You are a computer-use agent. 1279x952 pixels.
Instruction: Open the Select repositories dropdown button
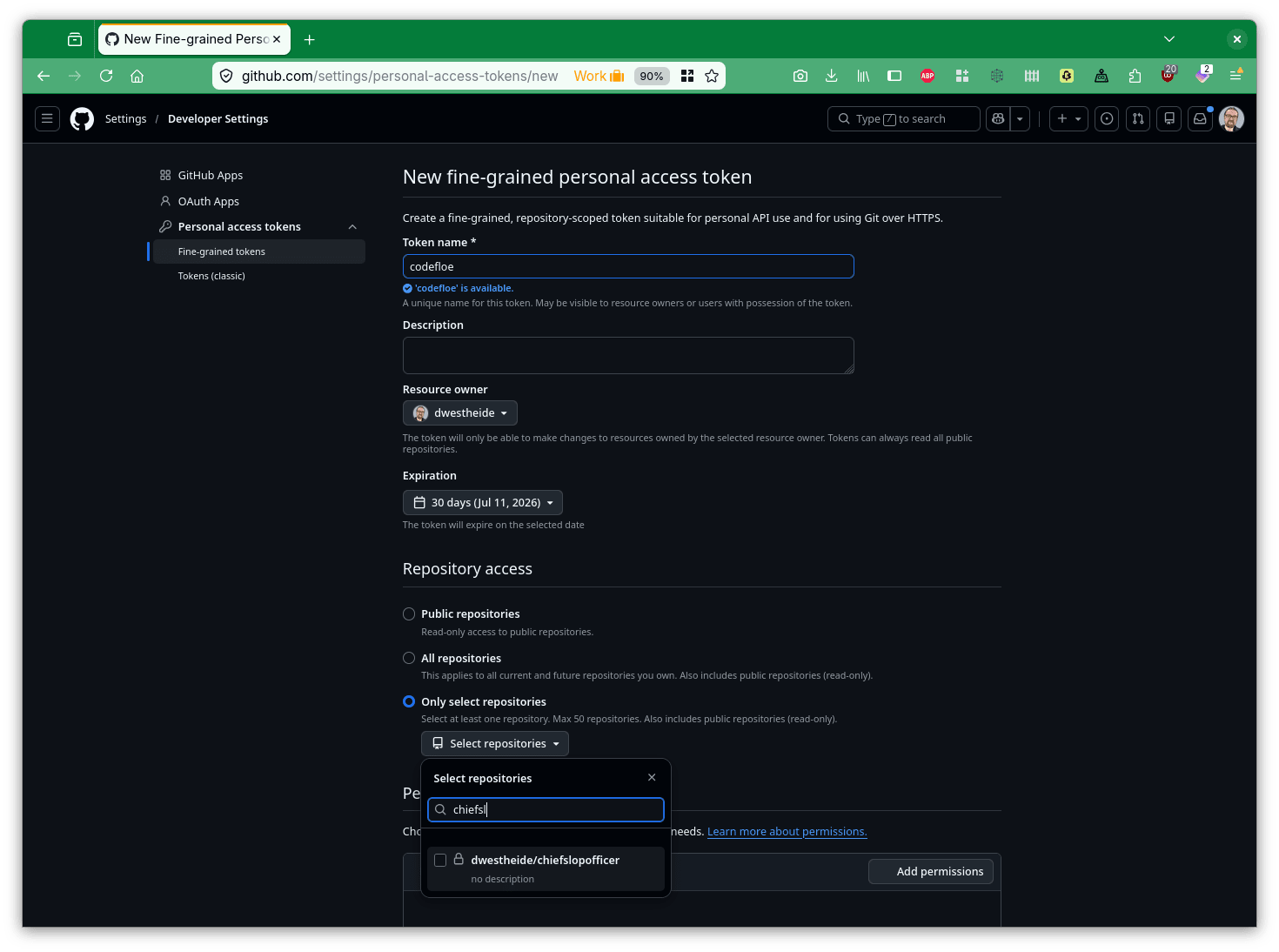[495, 743]
